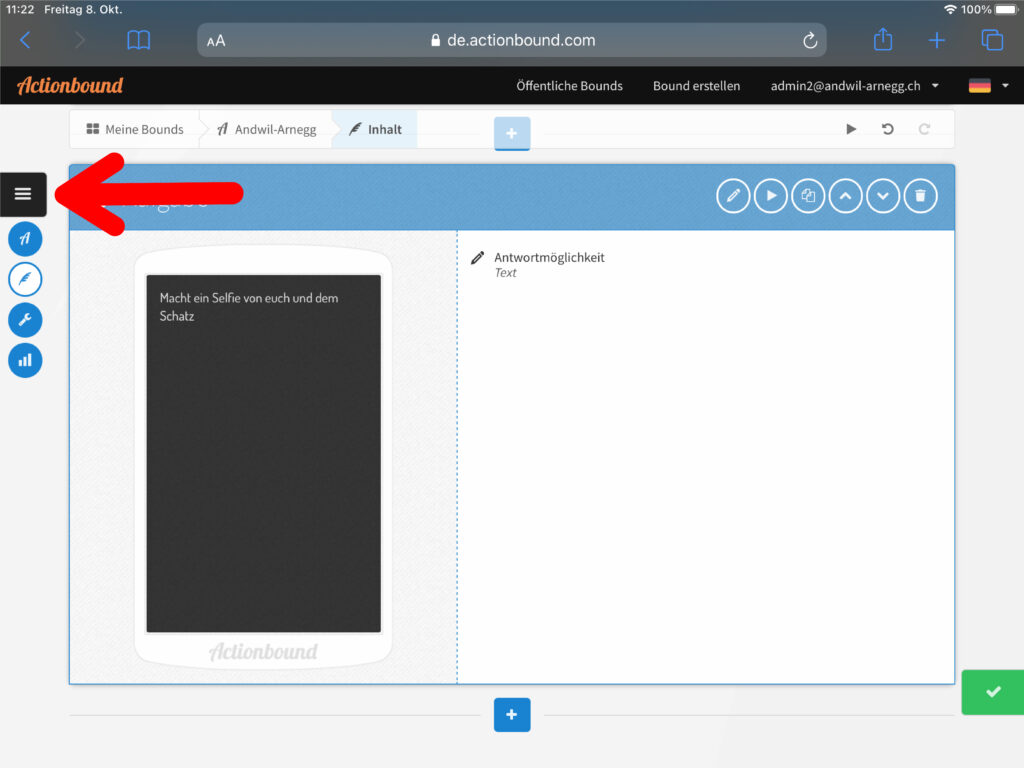
Task: Move element up with chevron-up icon
Action: (x=845, y=196)
